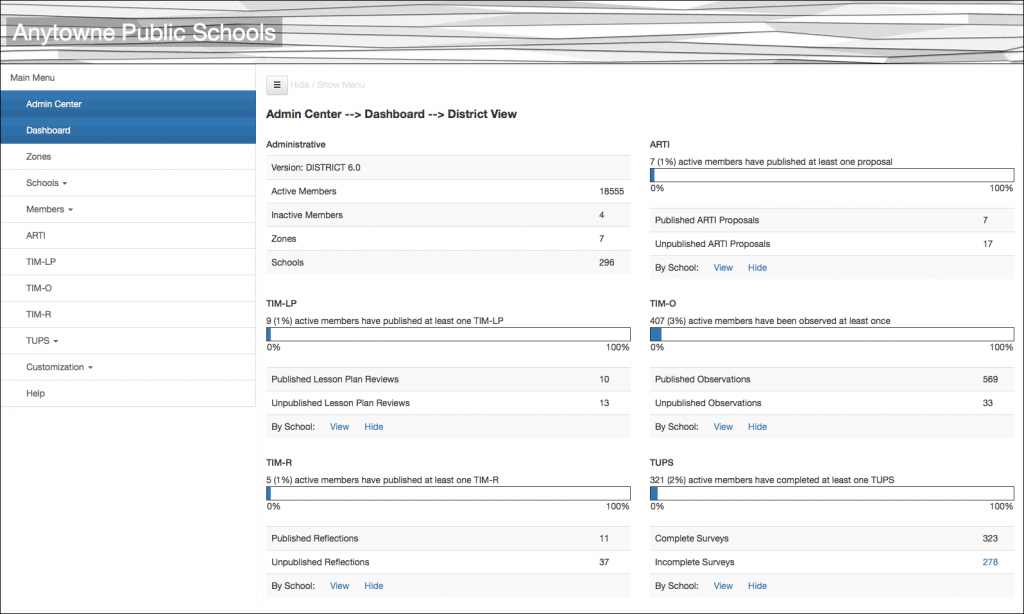Image resolution: width=1024 pixels, height=614 pixels.
Task: Open Help from the main menu
Action: point(36,393)
